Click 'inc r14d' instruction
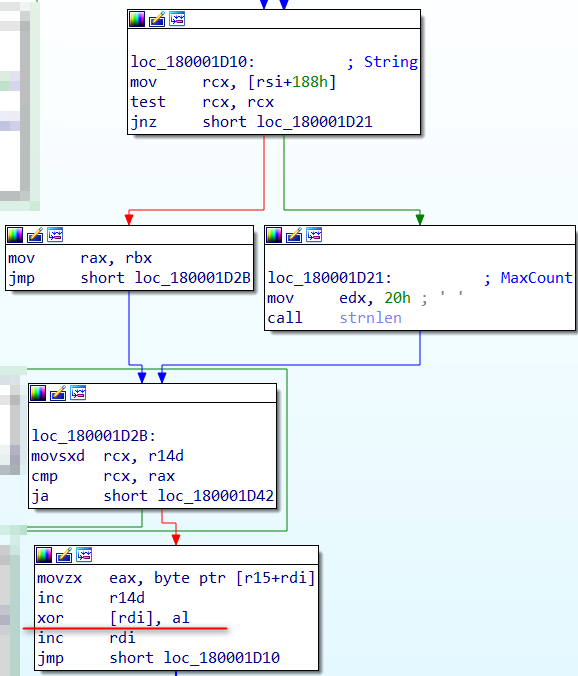Screen dimensions: 578x676 point(91,598)
